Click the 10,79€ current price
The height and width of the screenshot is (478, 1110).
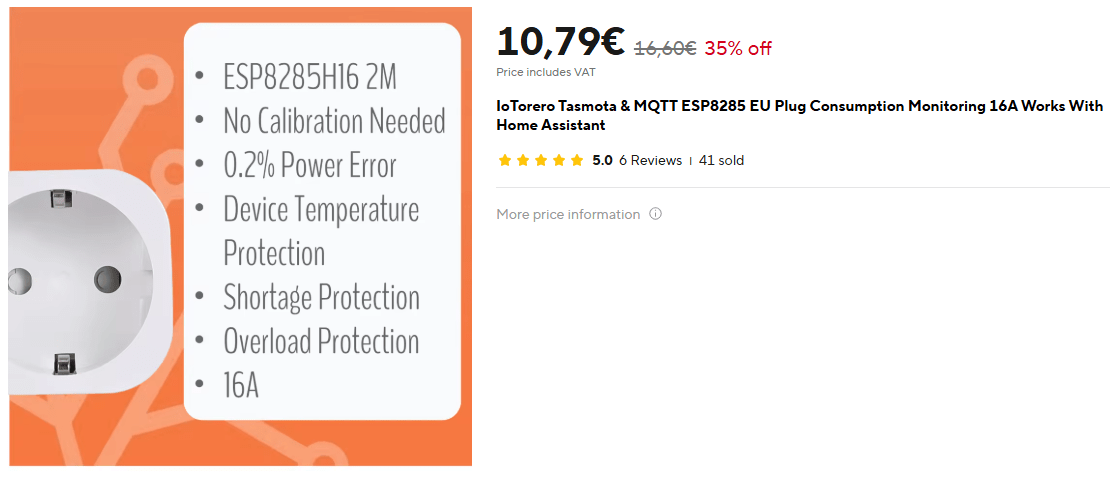click(560, 42)
